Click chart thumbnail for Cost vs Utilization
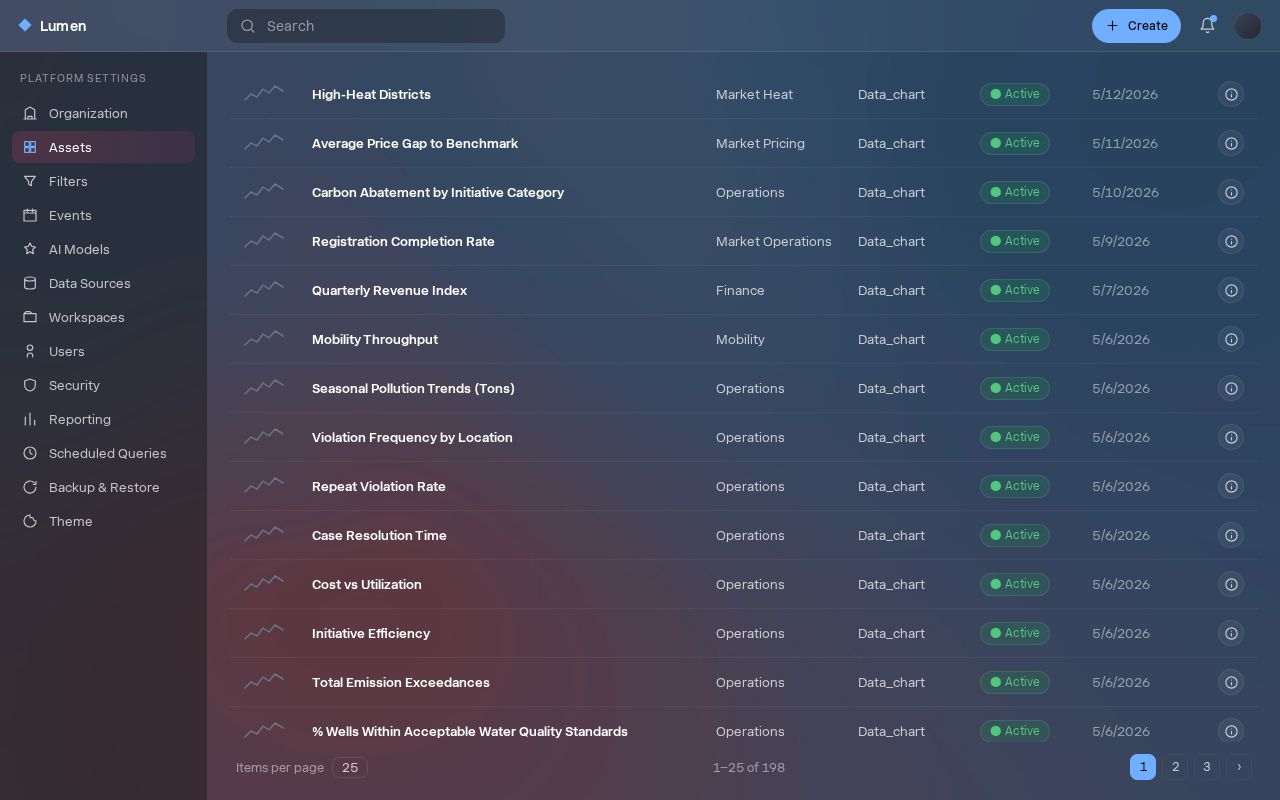The height and width of the screenshot is (800, 1280). point(264,584)
